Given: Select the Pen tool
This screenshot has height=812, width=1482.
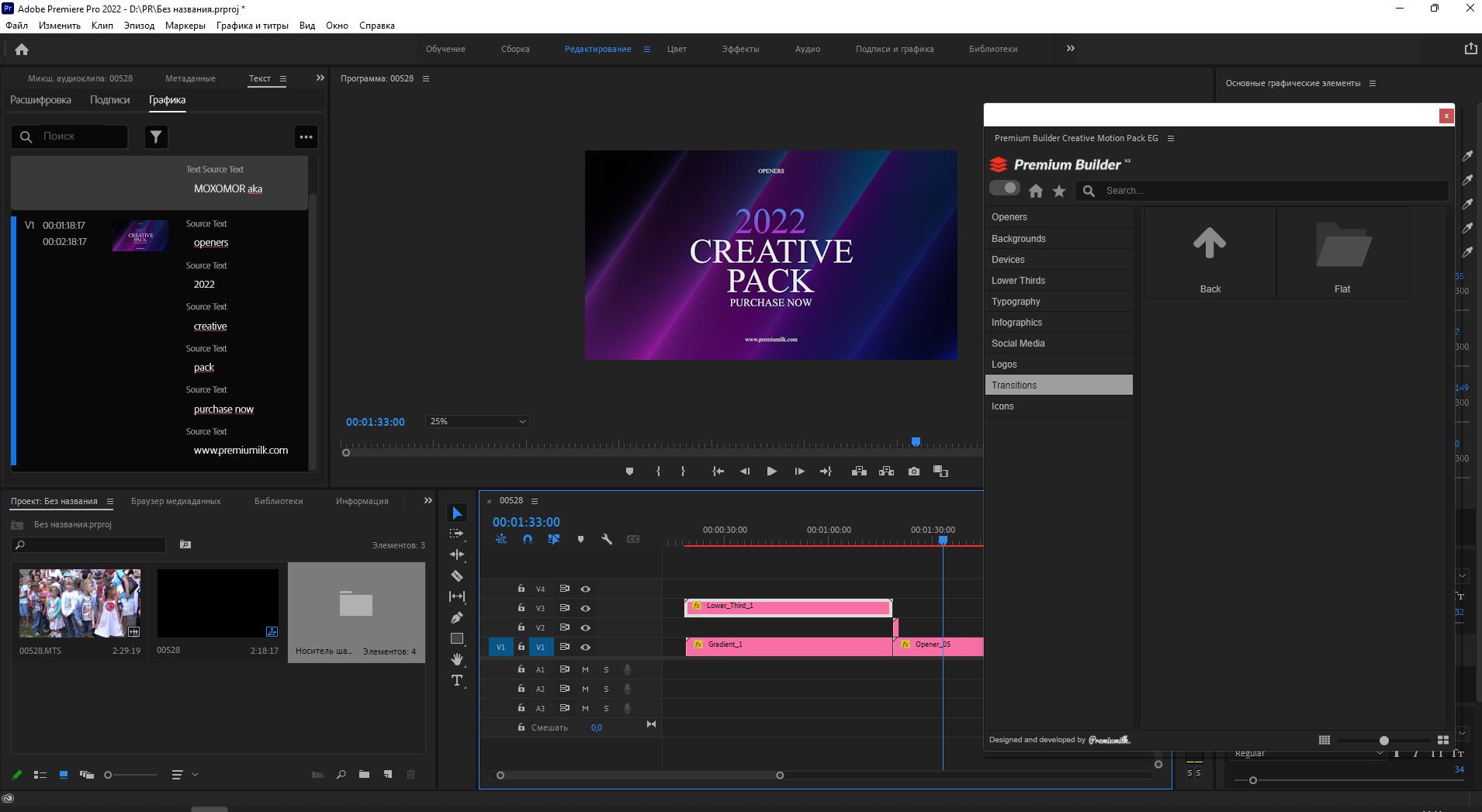Looking at the screenshot, I should pyautogui.click(x=457, y=617).
